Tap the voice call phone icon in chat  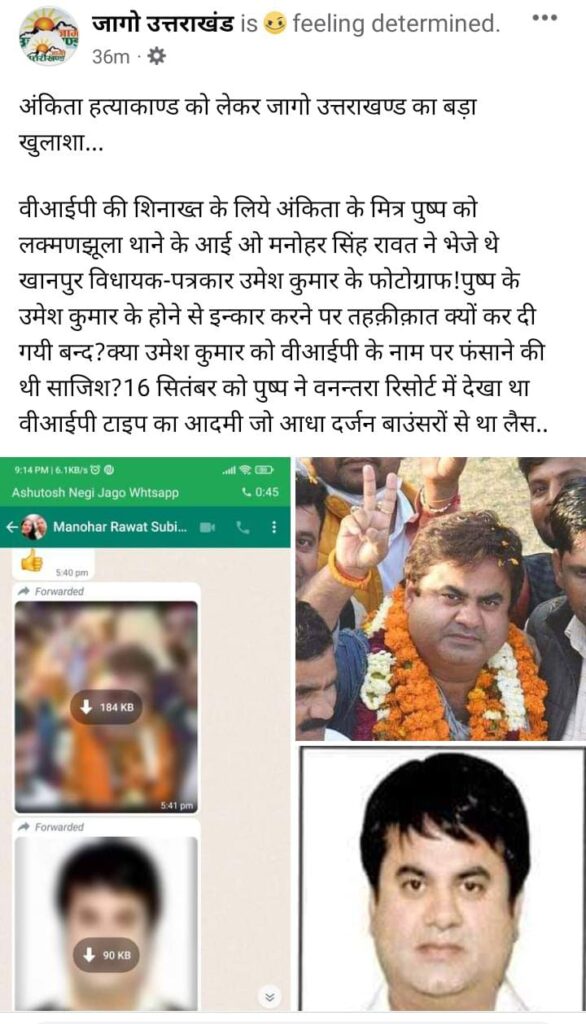click(x=243, y=526)
